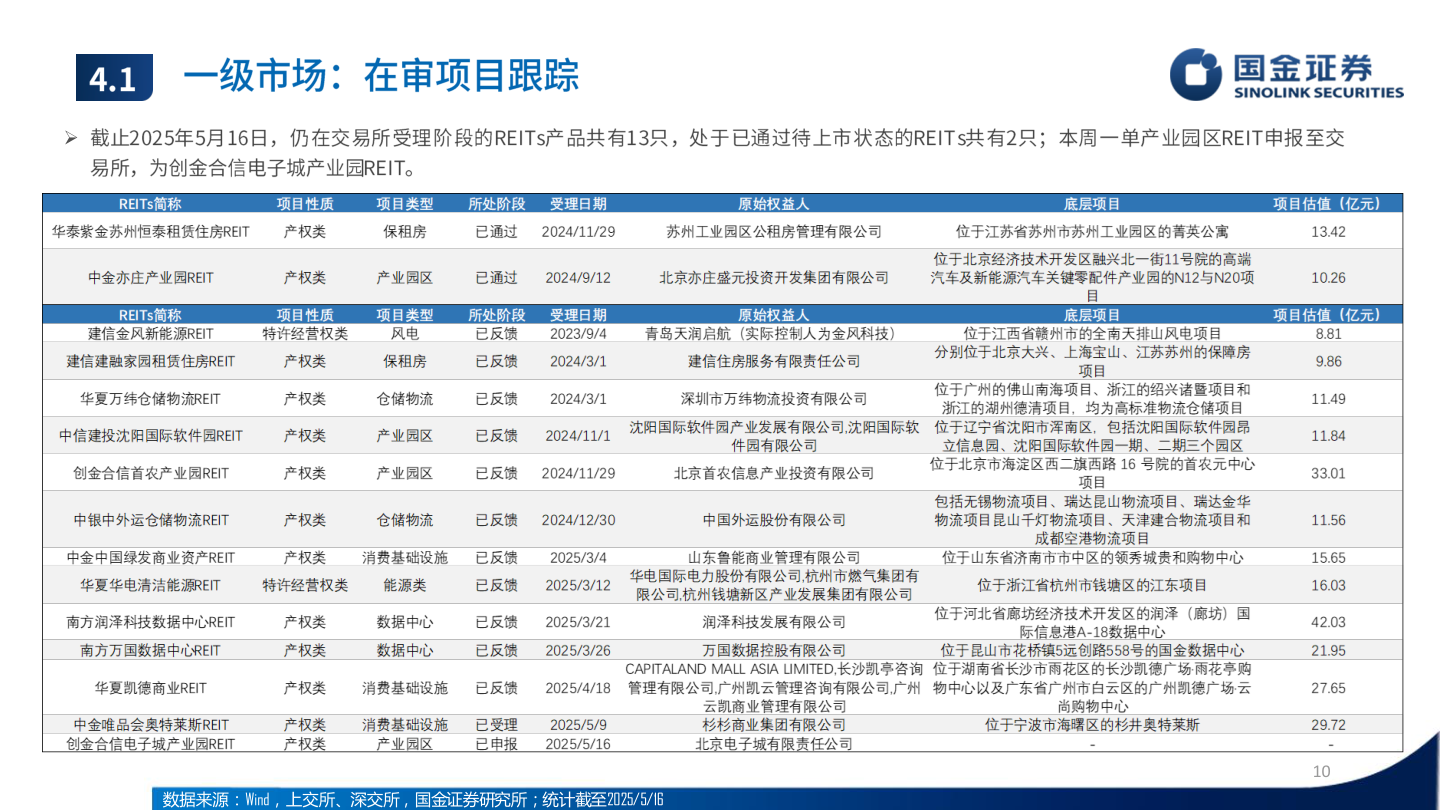Click 山东鲁能商业管理有限公司 cell
The image size is (1440, 810).
tap(774, 558)
